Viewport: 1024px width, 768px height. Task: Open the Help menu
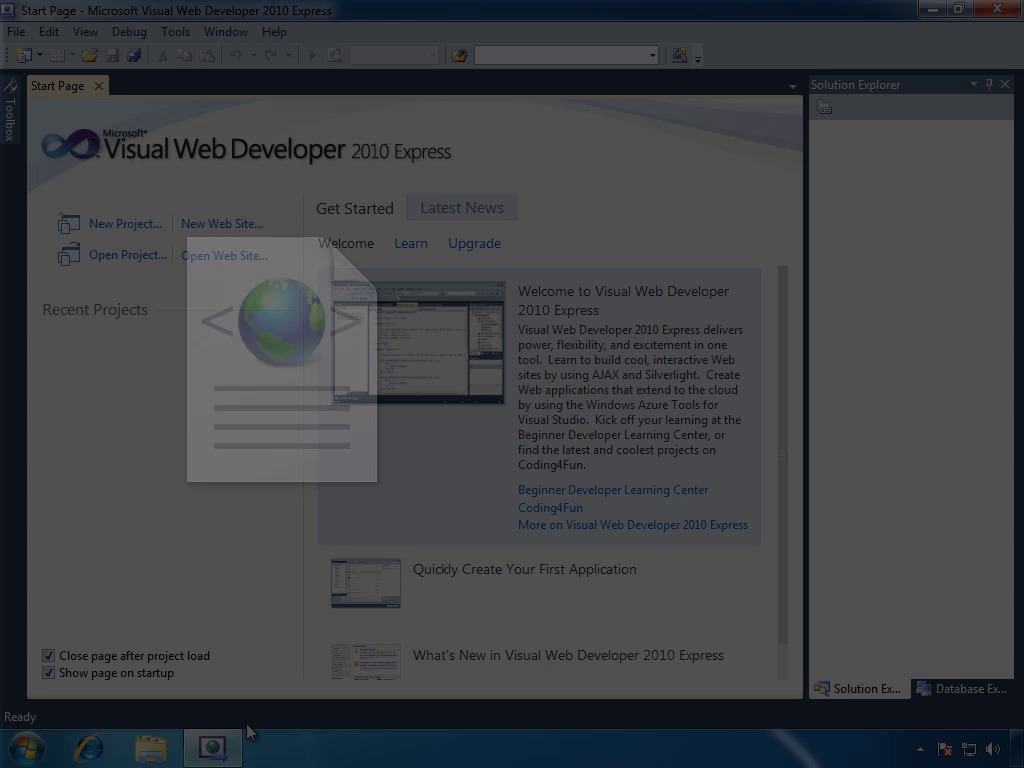pyautogui.click(x=274, y=32)
